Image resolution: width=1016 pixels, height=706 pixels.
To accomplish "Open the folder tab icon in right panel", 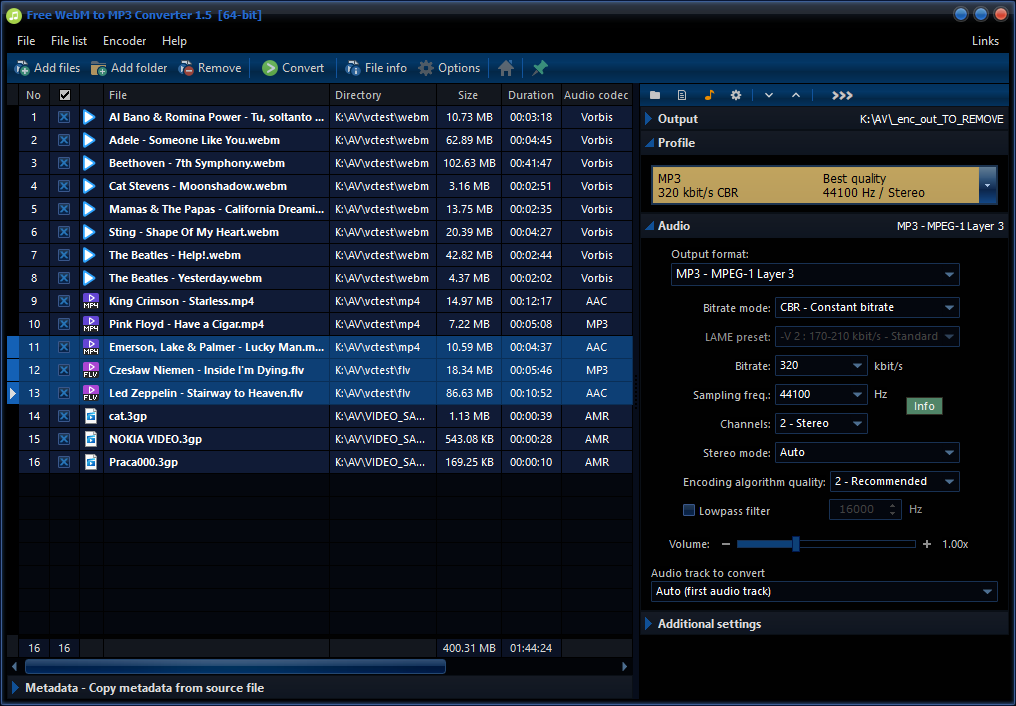I will click(x=655, y=95).
